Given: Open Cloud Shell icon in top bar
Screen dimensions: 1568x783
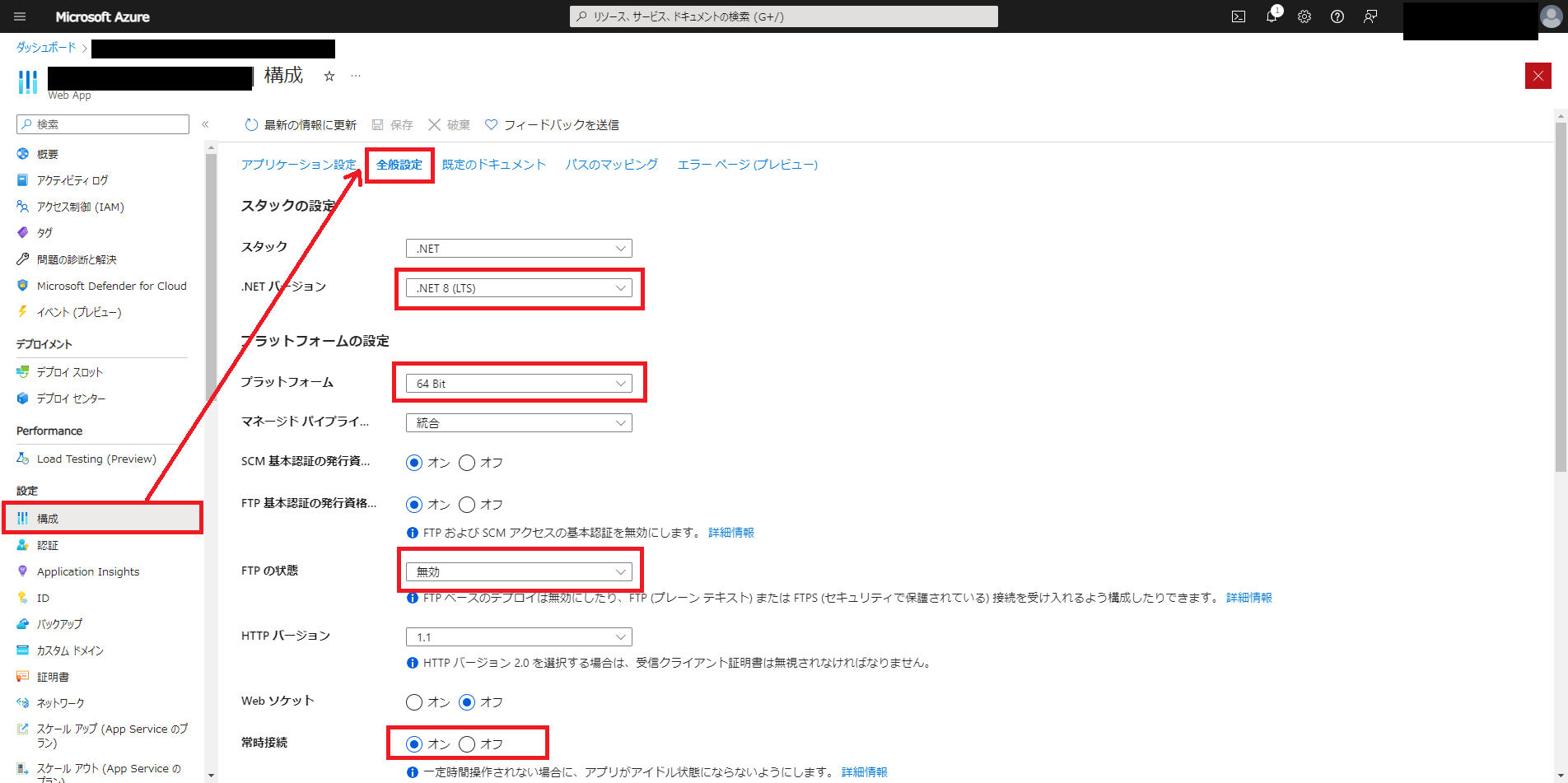Looking at the screenshot, I should (1239, 16).
